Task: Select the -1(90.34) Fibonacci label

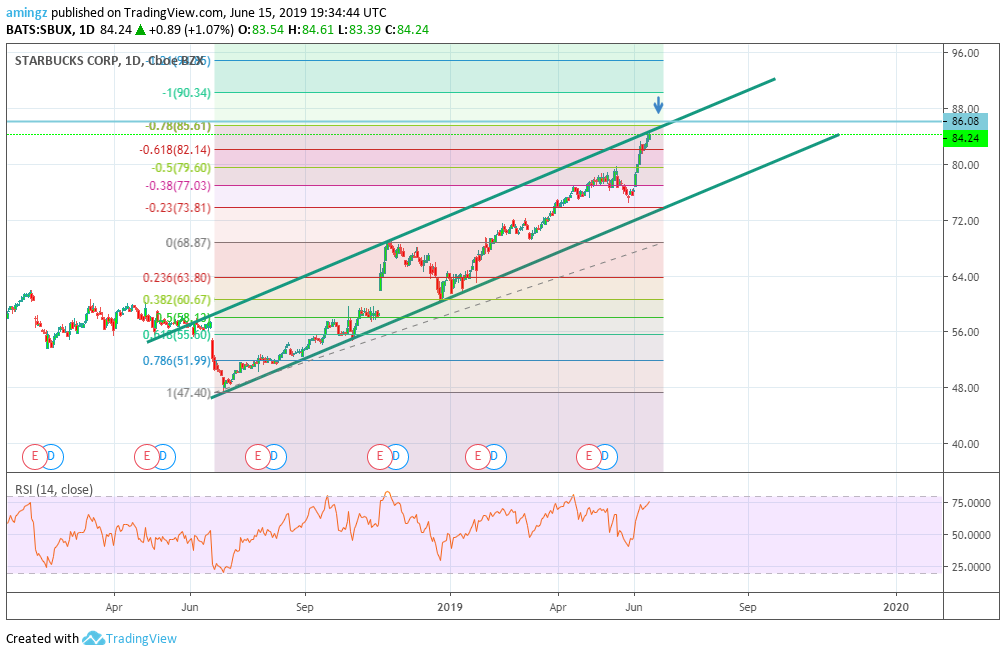Action: [186, 93]
